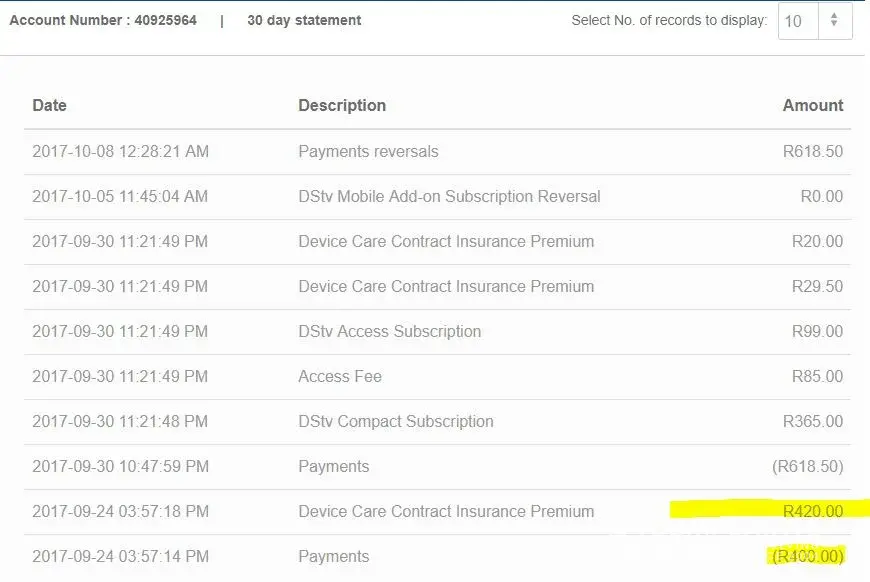
Task: Select the Payments reversals row description
Action: pyautogui.click(x=368, y=152)
